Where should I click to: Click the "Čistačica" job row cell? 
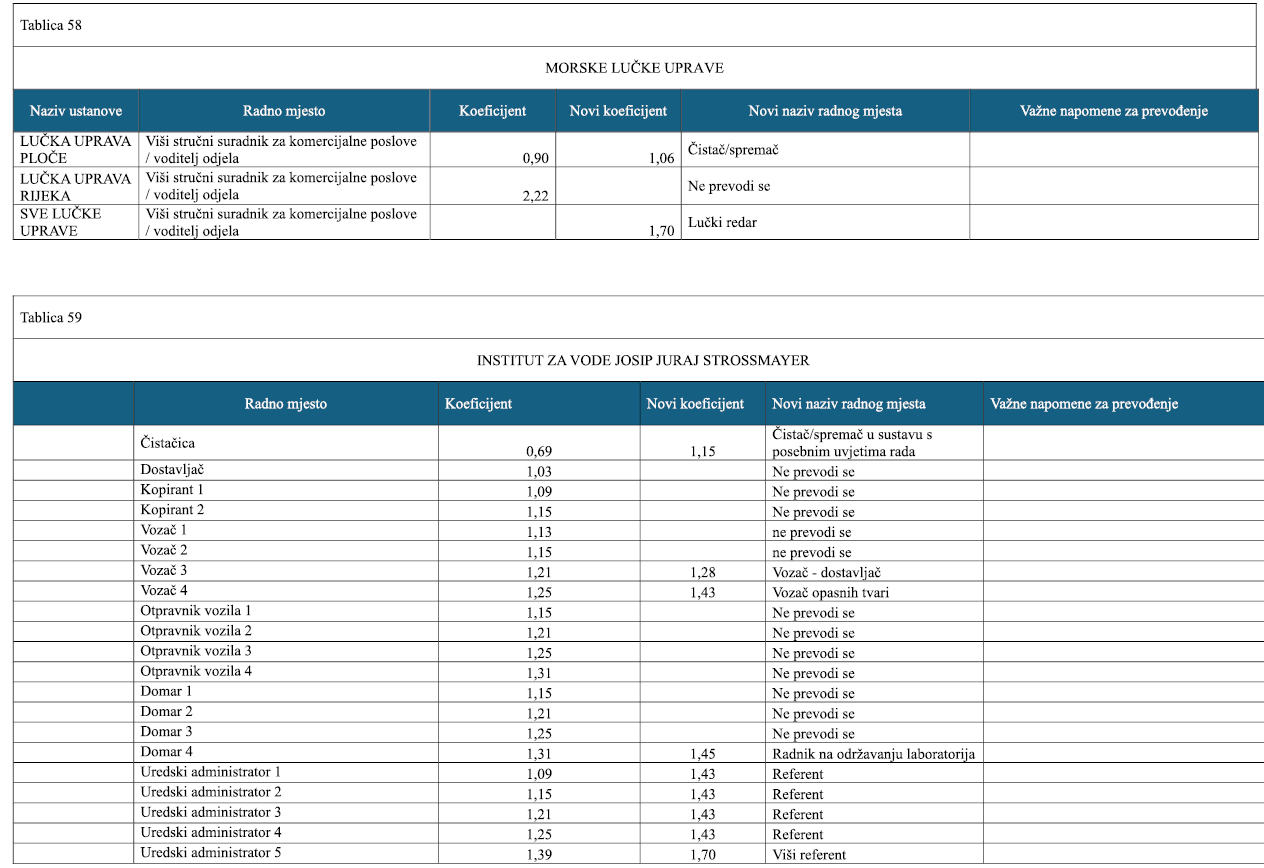tap(168, 441)
